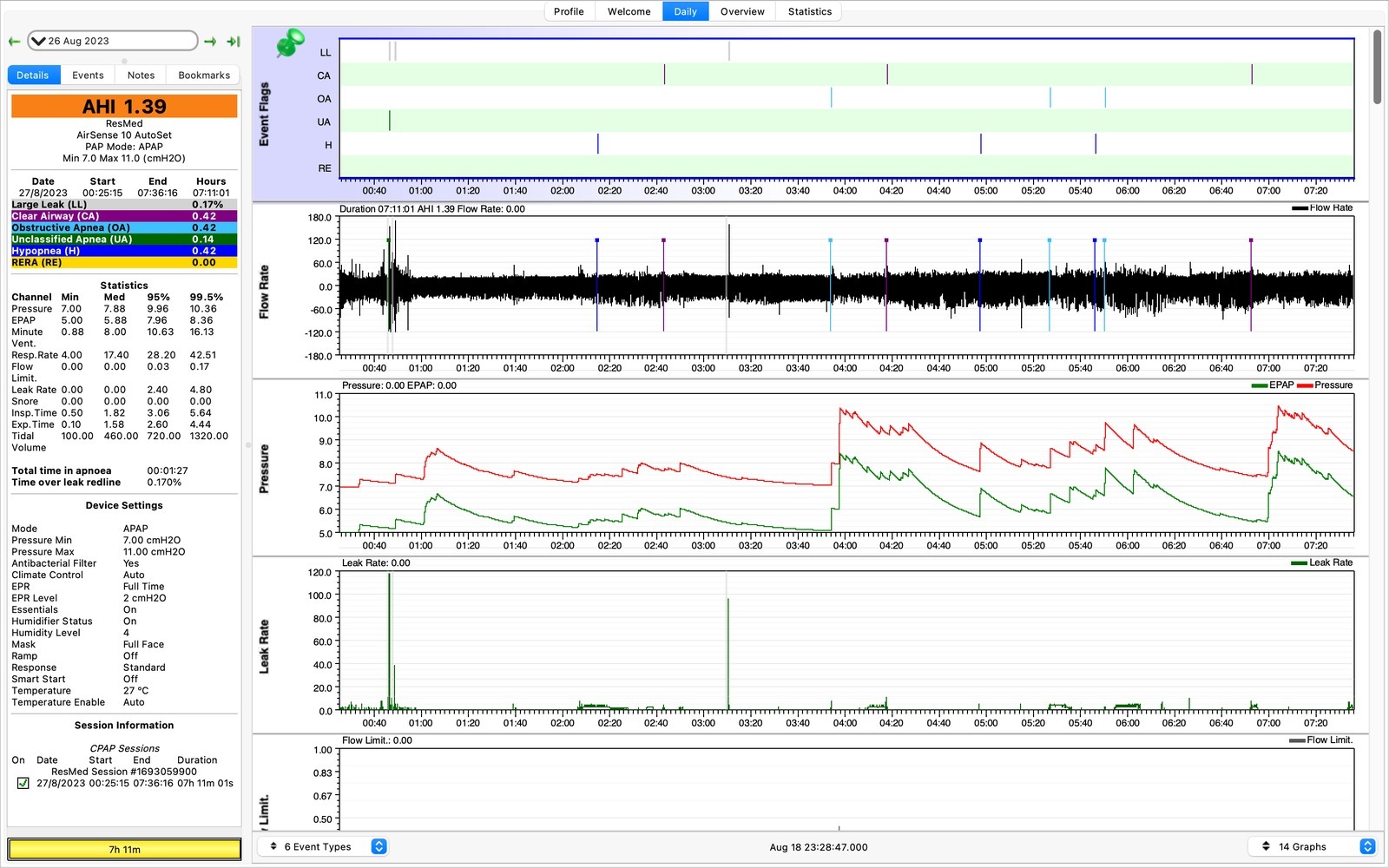Click the Profile tab
The width and height of the screenshot is (1389, 868).
tap(569, 11)
